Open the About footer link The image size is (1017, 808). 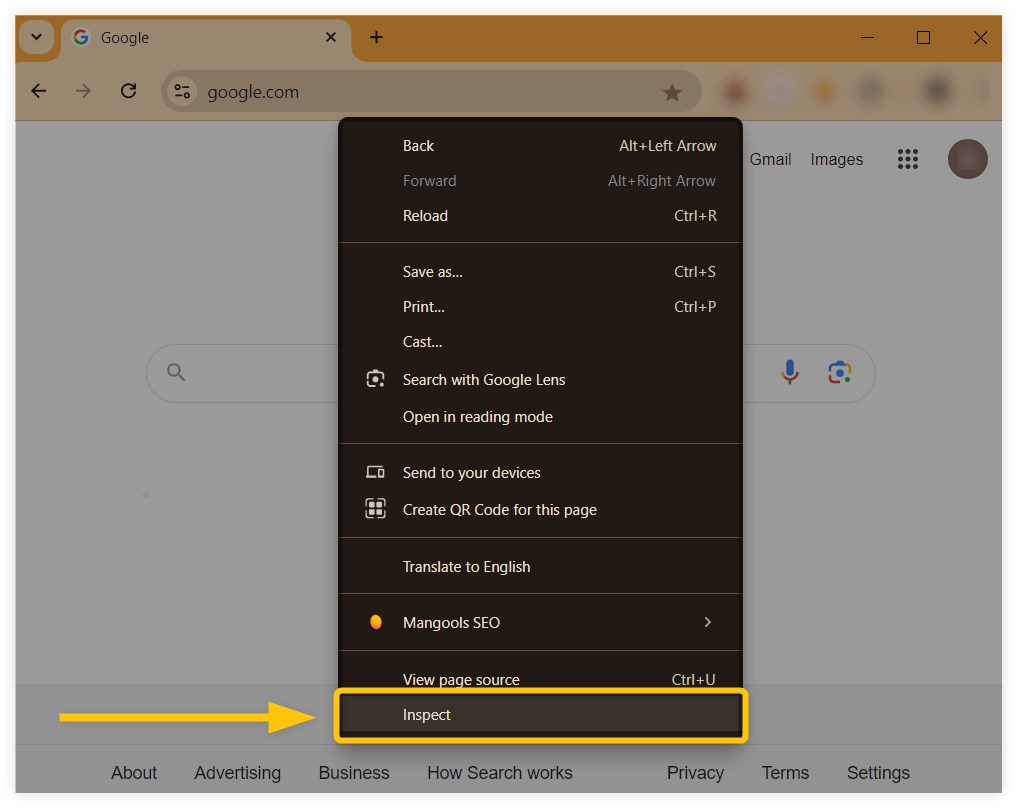click(x=134, y=772)
